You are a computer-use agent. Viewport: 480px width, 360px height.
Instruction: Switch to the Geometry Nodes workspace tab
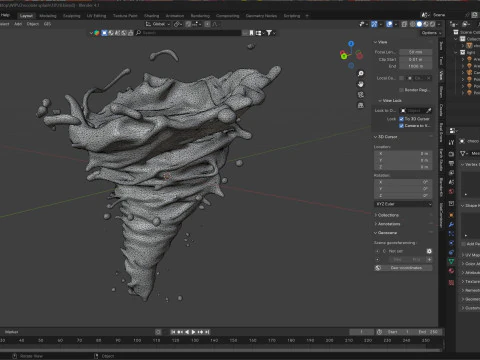point(261,16)
